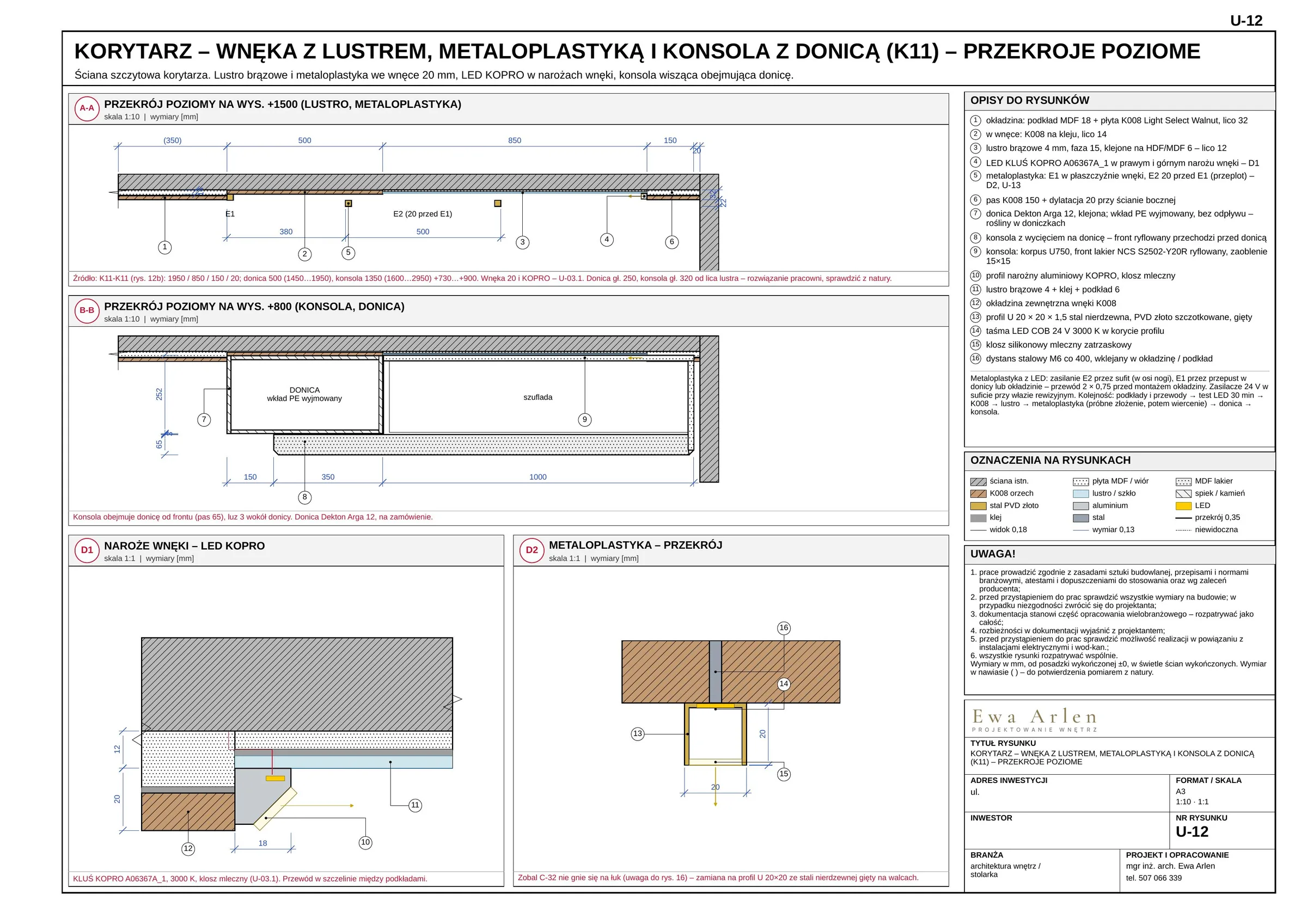Image resolution: width=1307 pixels, height=924 pixels.
Task: Click the OZNACZENIA NA RYSUNKACH heading
Action: (1051, 461)
